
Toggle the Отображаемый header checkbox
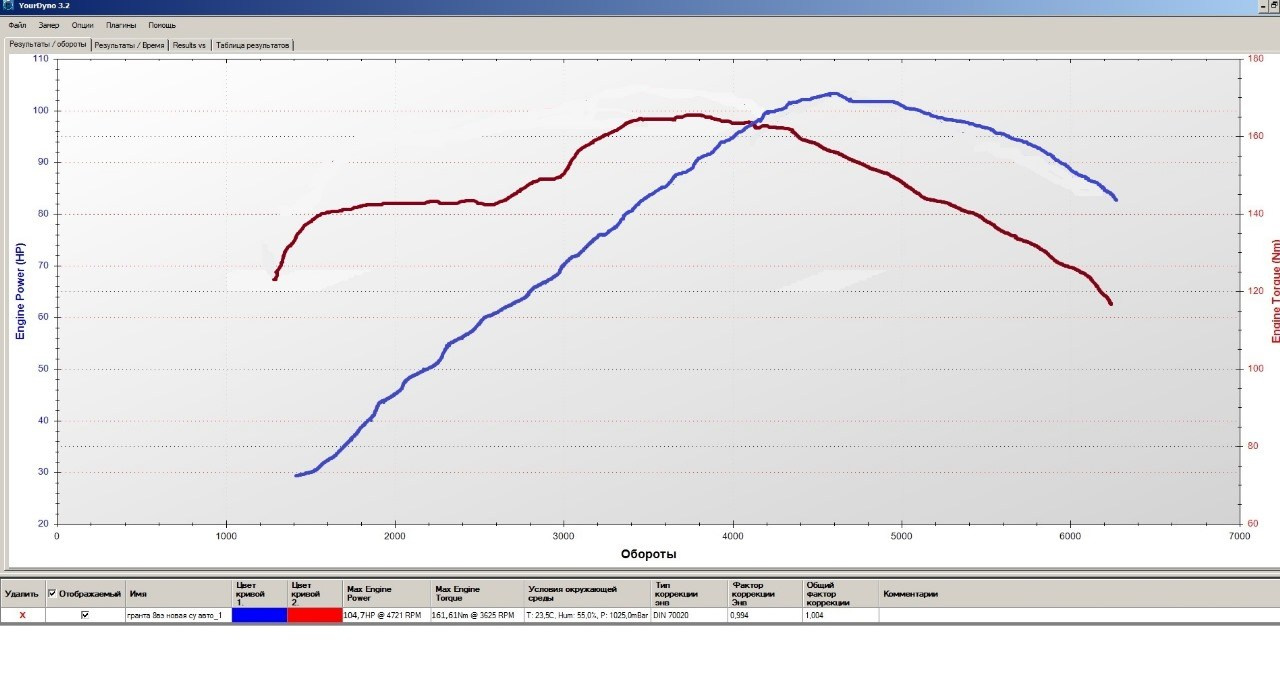[53, 594]
